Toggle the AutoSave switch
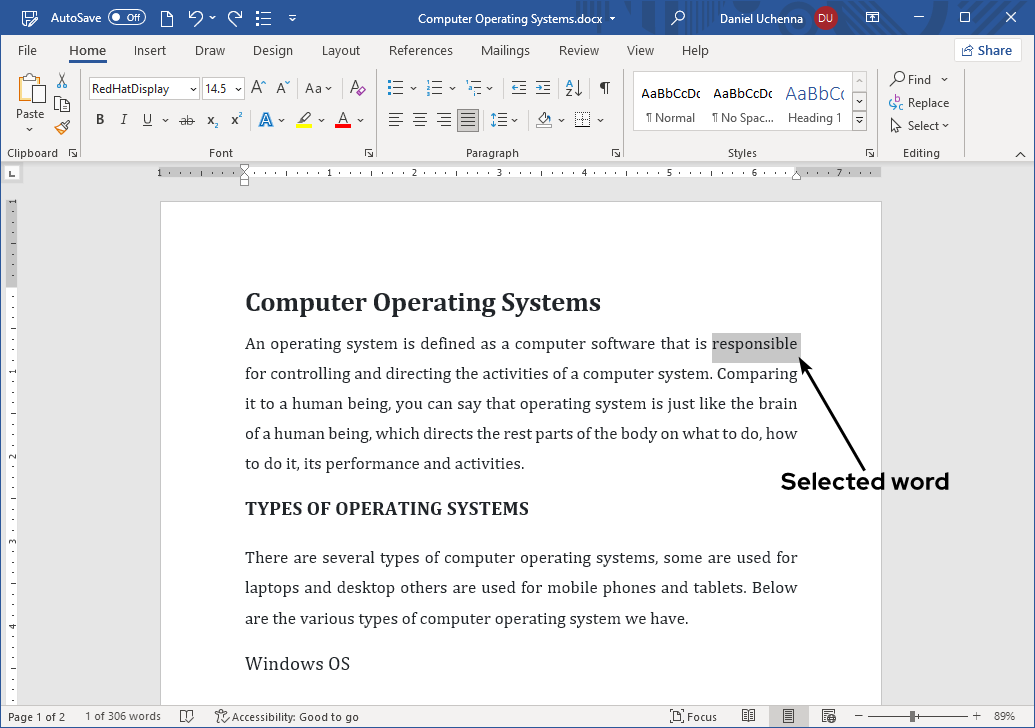This screenshot has width=1035, height=728. click(x=127, y=18)
